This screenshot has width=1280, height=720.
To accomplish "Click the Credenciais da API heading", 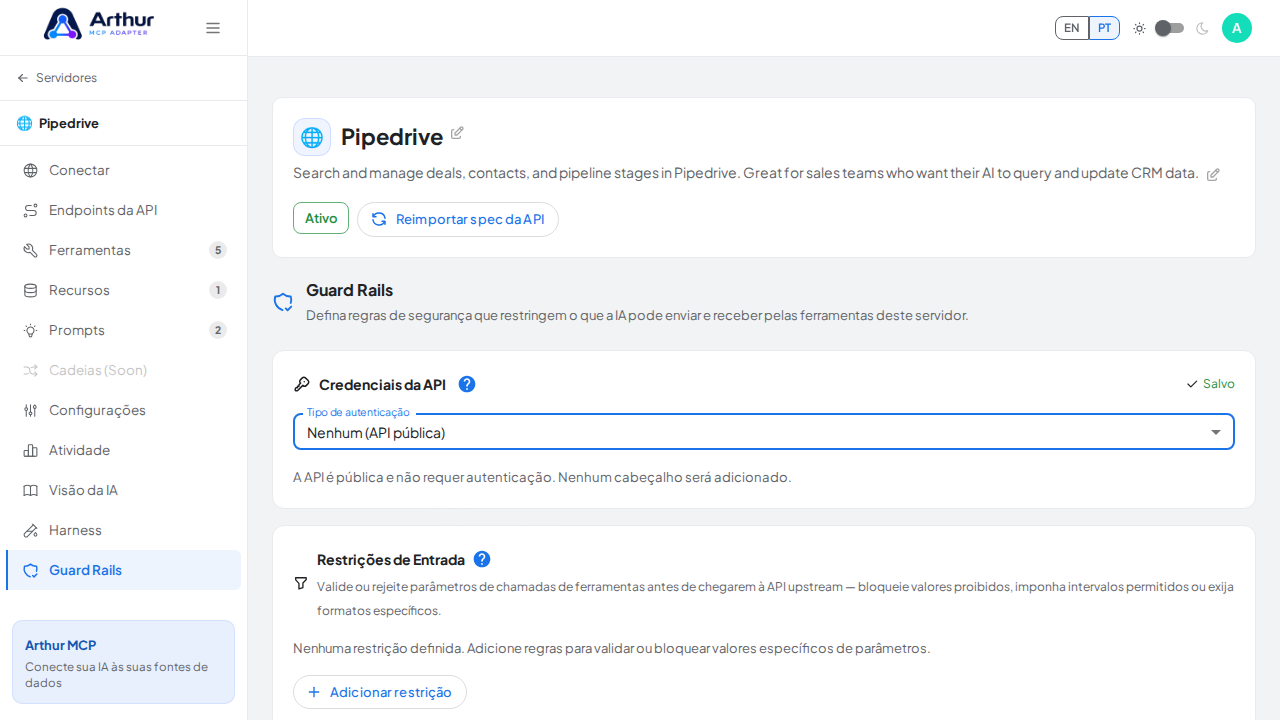I will coord(382,385).
